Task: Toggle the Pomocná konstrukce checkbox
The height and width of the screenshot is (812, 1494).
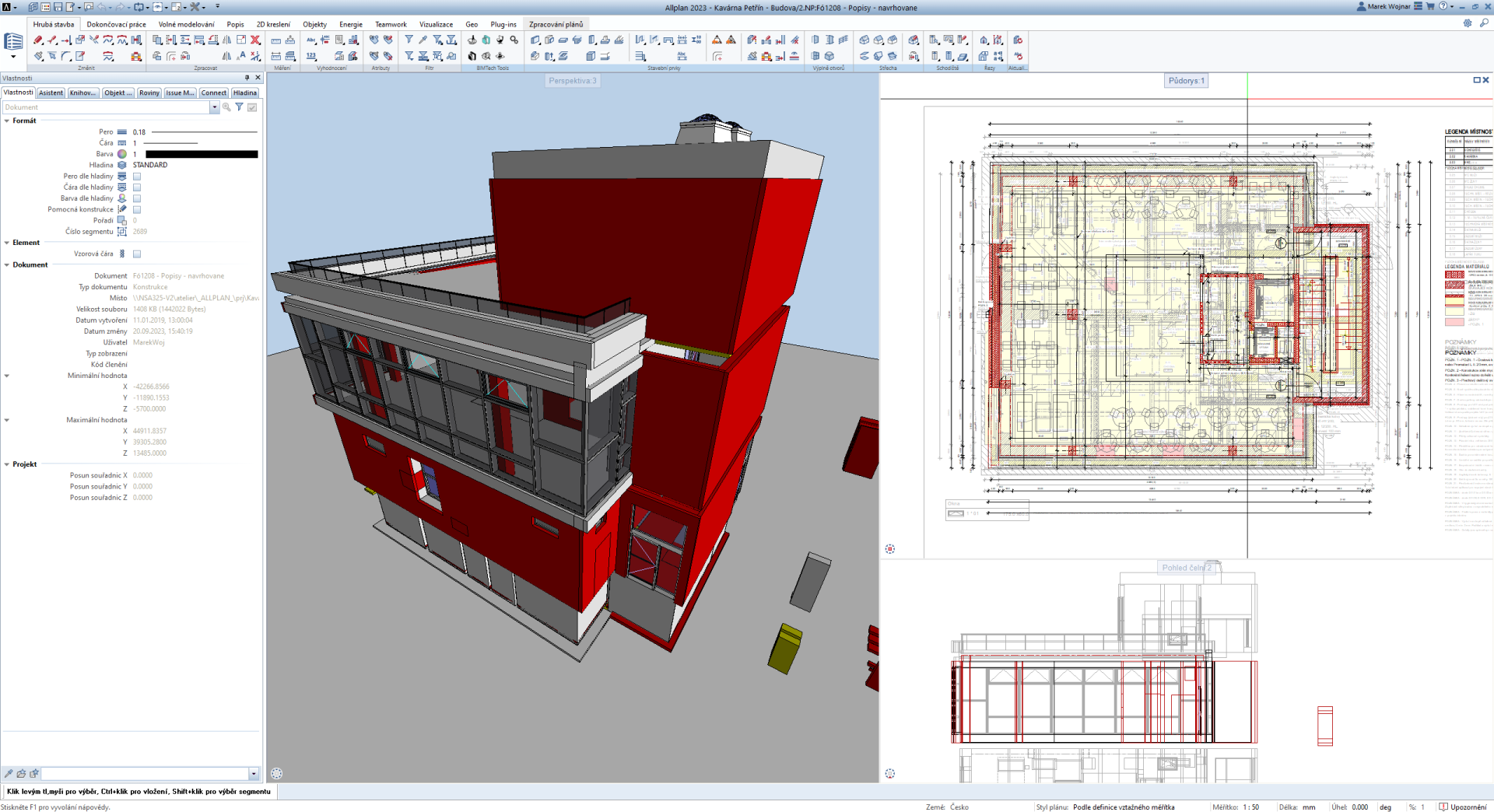Action: 137,210
